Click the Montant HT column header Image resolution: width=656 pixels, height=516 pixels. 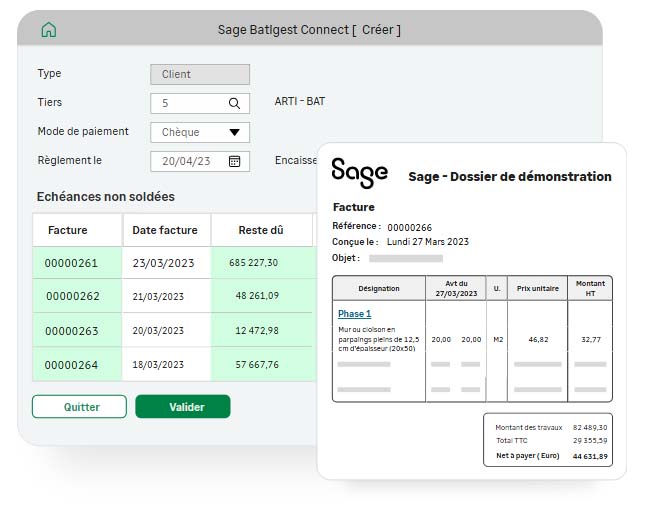pos(590,288)
